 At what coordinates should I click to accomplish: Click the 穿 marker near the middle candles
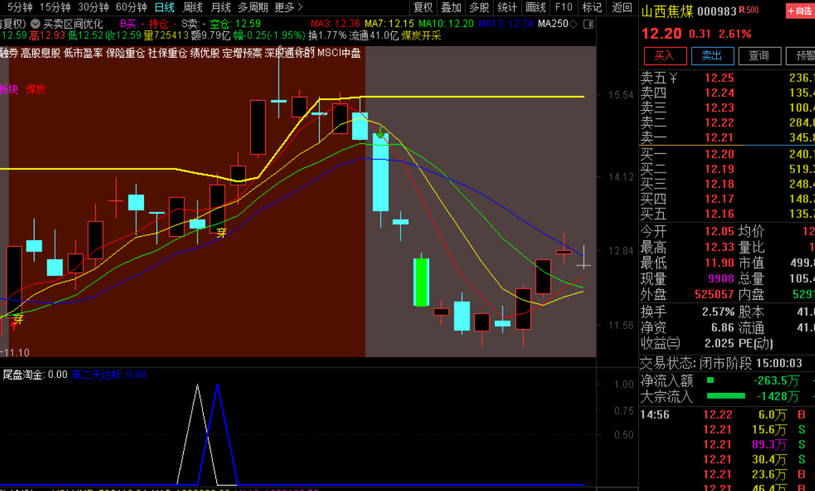[221, 232]
